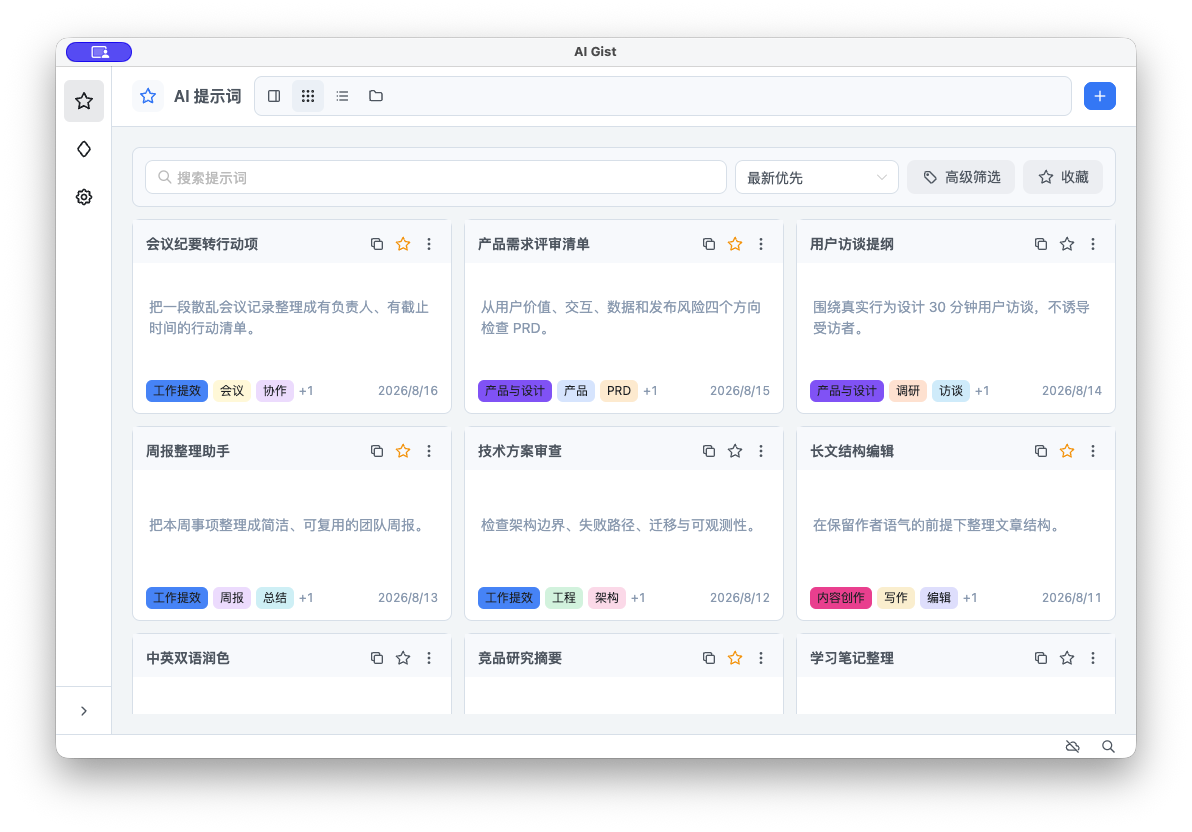Viewport: 1192px width, 832px height.
Task: Favorite the 中英双语润色 card
Action: [x=403, y=658]
